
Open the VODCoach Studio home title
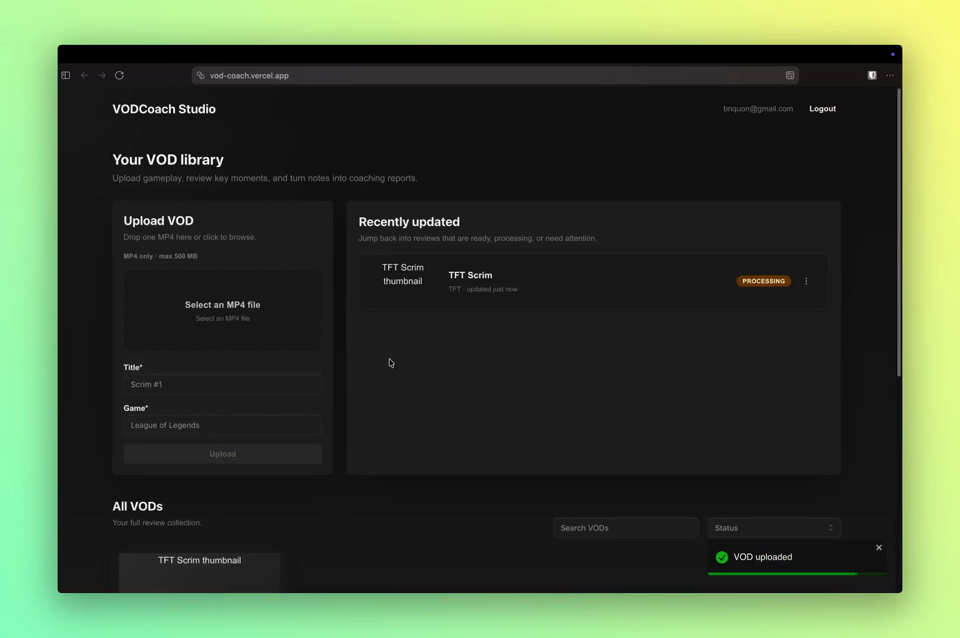pyautogui.click(x=164, y=109)
